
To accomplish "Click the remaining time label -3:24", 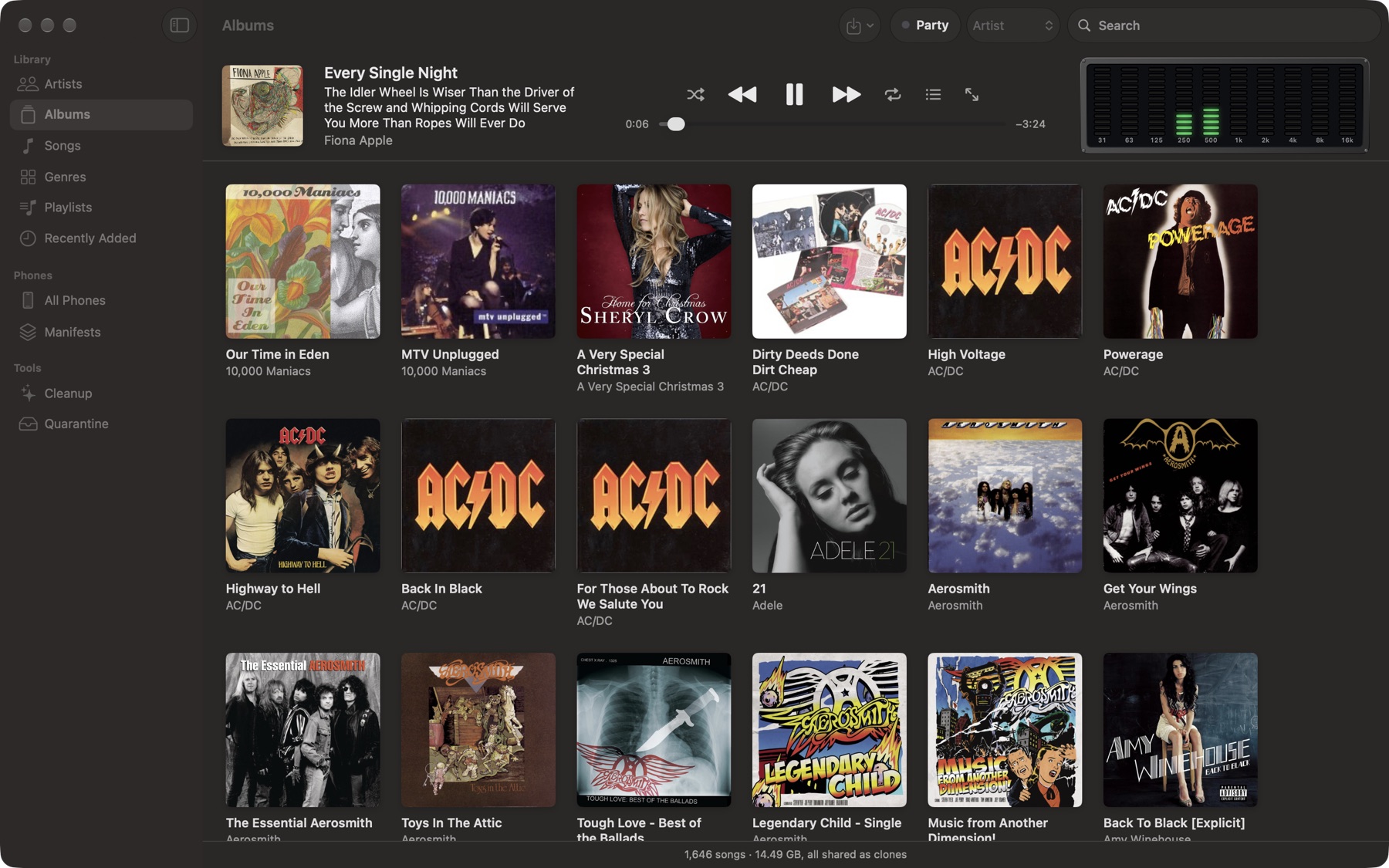I will 1030,124.
